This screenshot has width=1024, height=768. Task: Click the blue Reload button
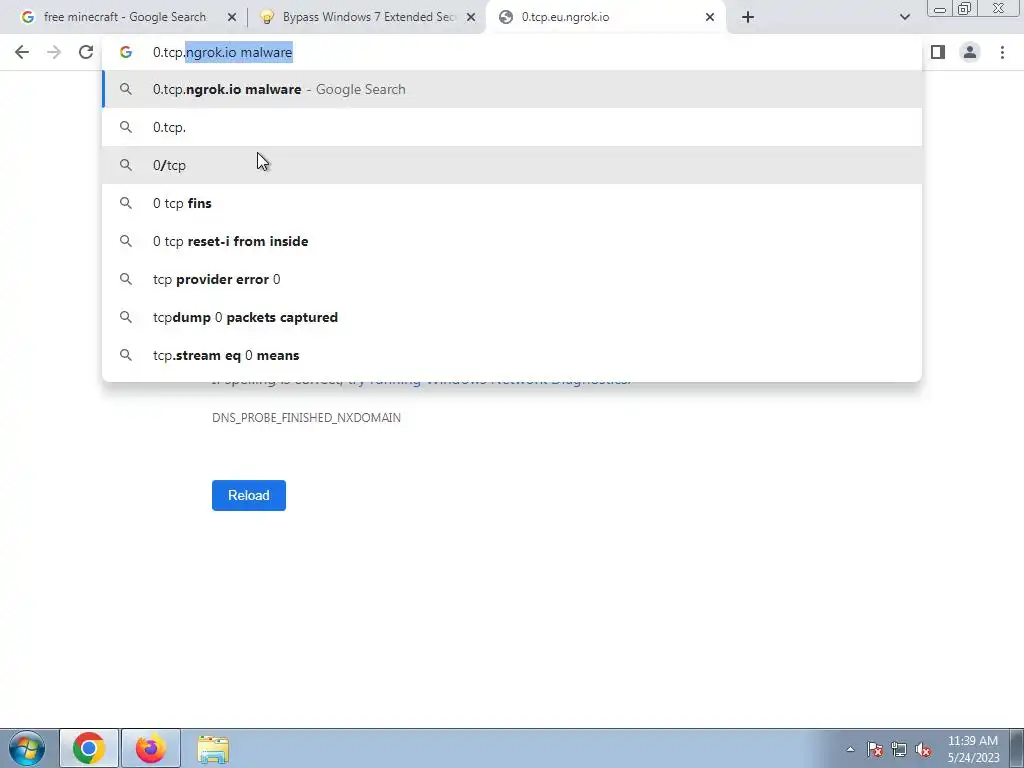click(x=249, y=495)
